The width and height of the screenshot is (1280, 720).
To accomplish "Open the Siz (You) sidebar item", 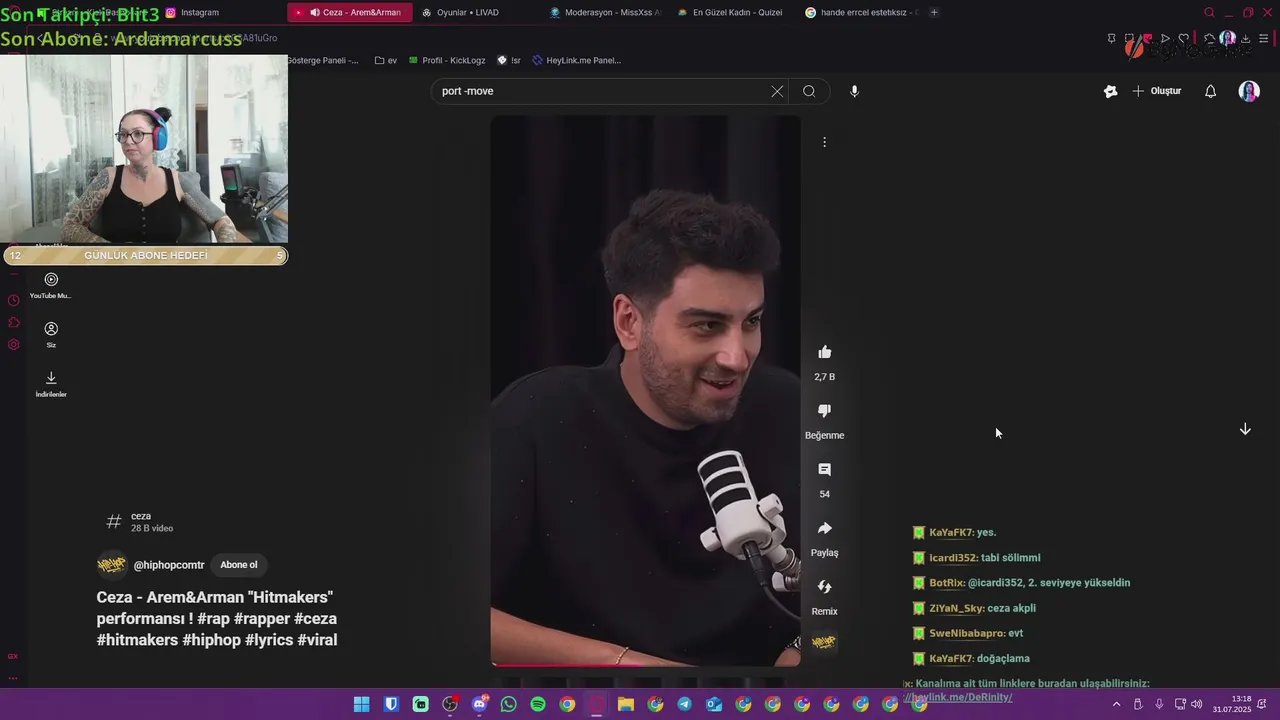I will coord(51,334).
